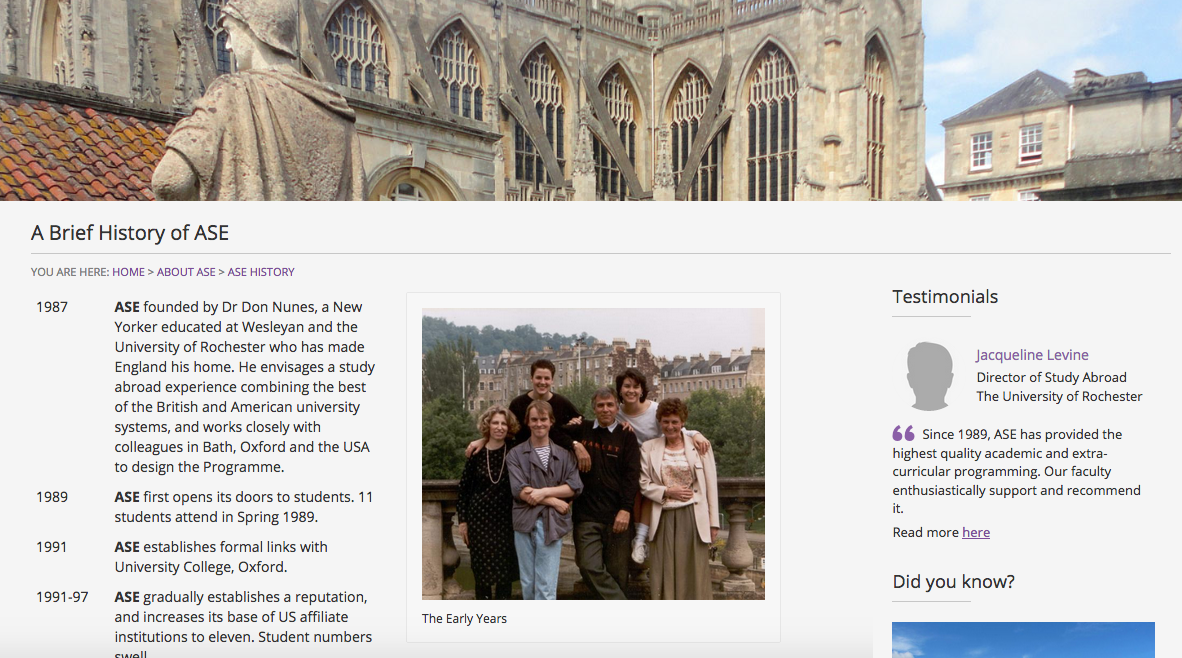Click the HOME breadcrumb link
Image resolution: width=1182 pixels, height=658 pixels.
[x=128, y=272]
